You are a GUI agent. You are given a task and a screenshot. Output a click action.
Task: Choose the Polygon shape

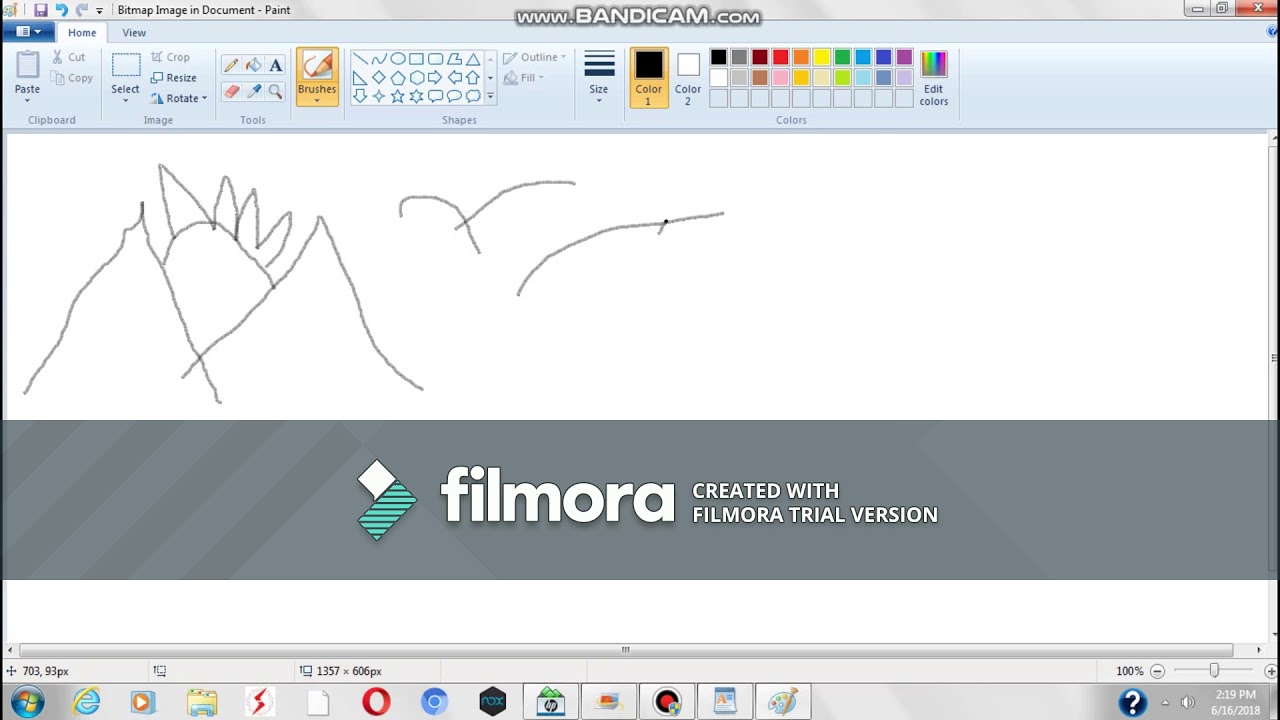tap(455, 58)
